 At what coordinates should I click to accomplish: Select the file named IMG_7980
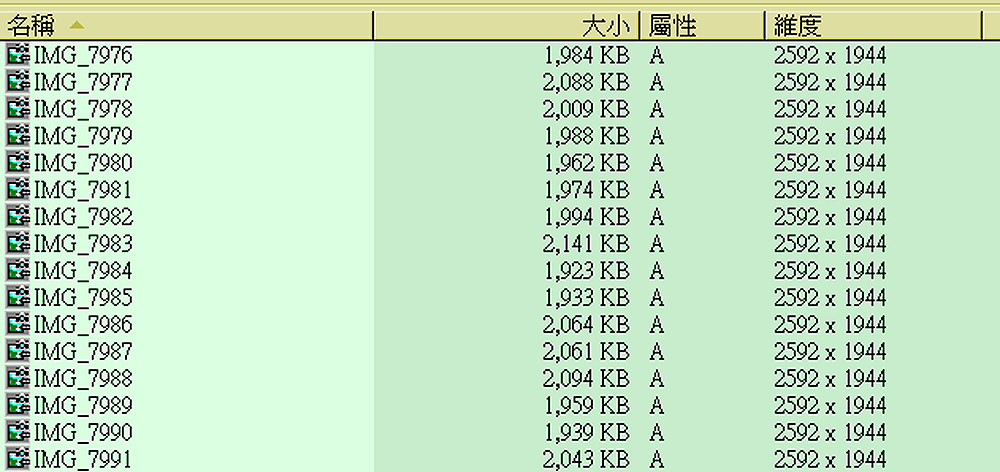pos(83,163)
